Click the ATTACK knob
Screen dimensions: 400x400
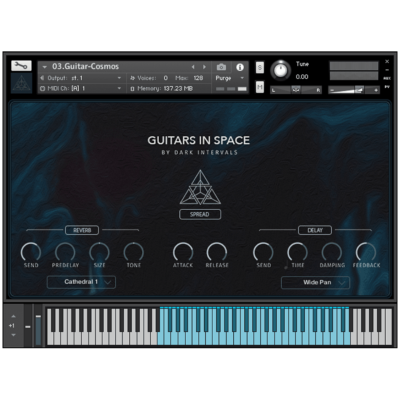[x=183, y=252]
